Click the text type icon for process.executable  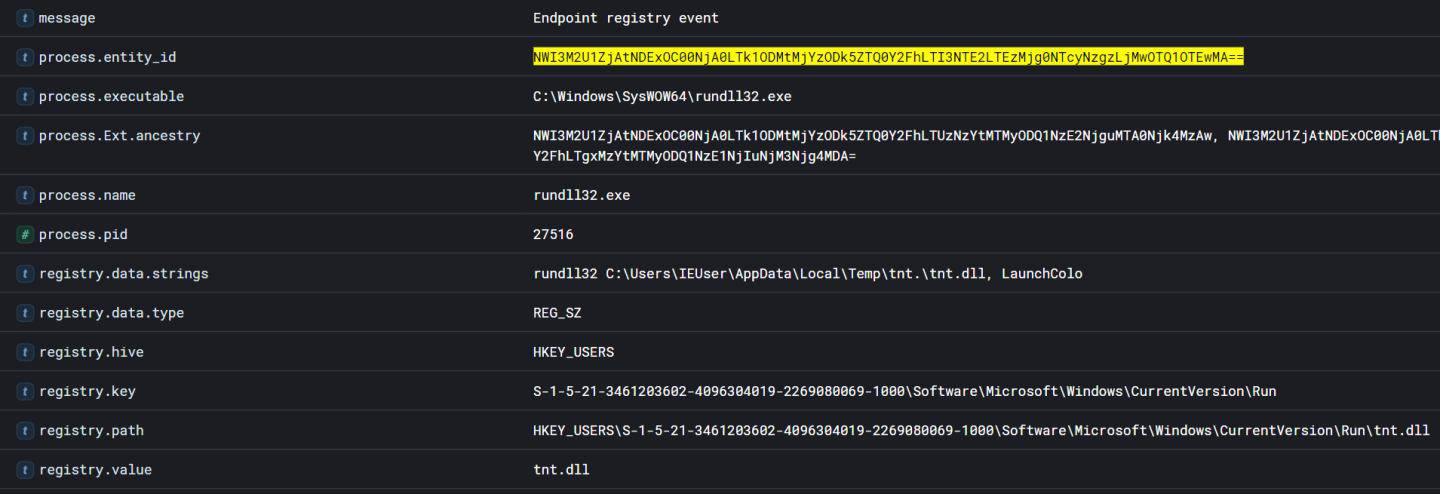25,97
